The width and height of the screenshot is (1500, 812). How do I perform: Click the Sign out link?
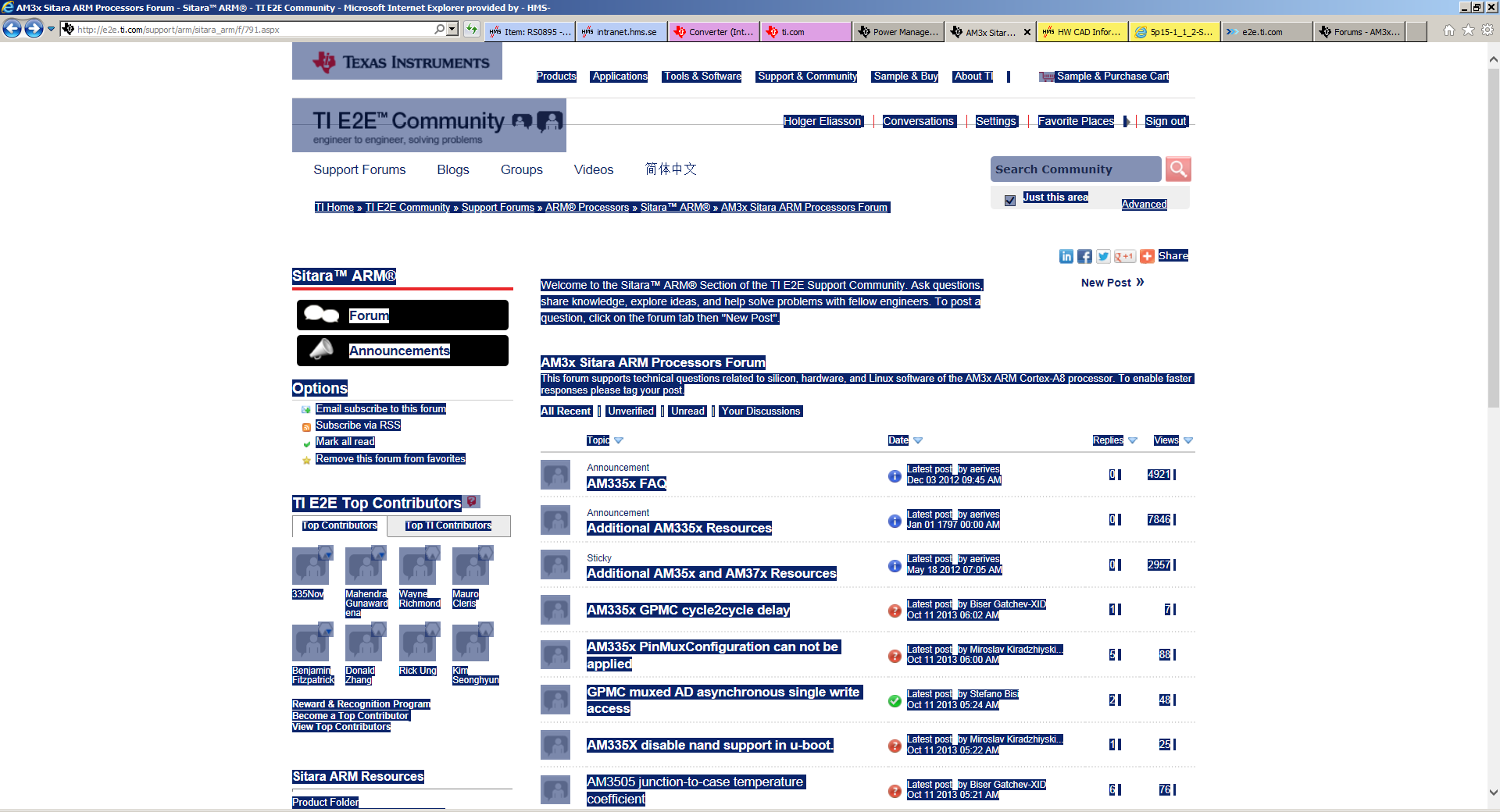[x=1166, y=121]
